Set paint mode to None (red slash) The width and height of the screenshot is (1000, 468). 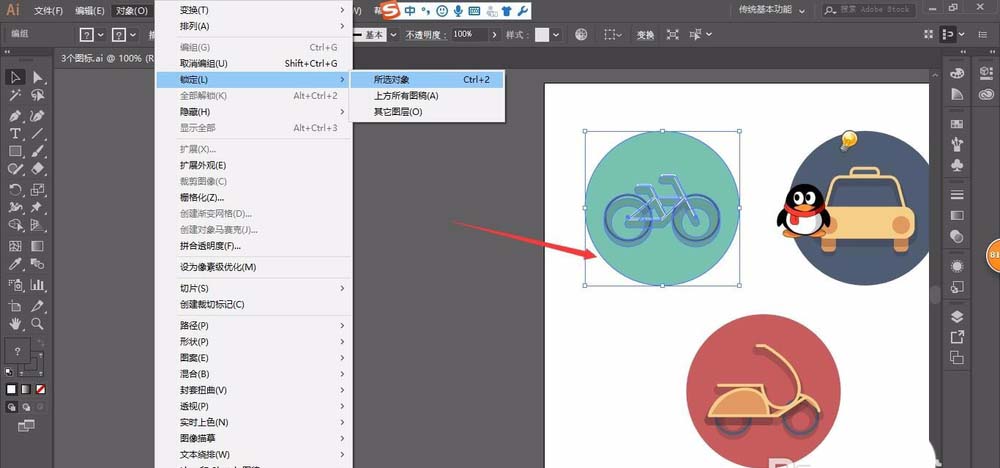tap(40, 389)
